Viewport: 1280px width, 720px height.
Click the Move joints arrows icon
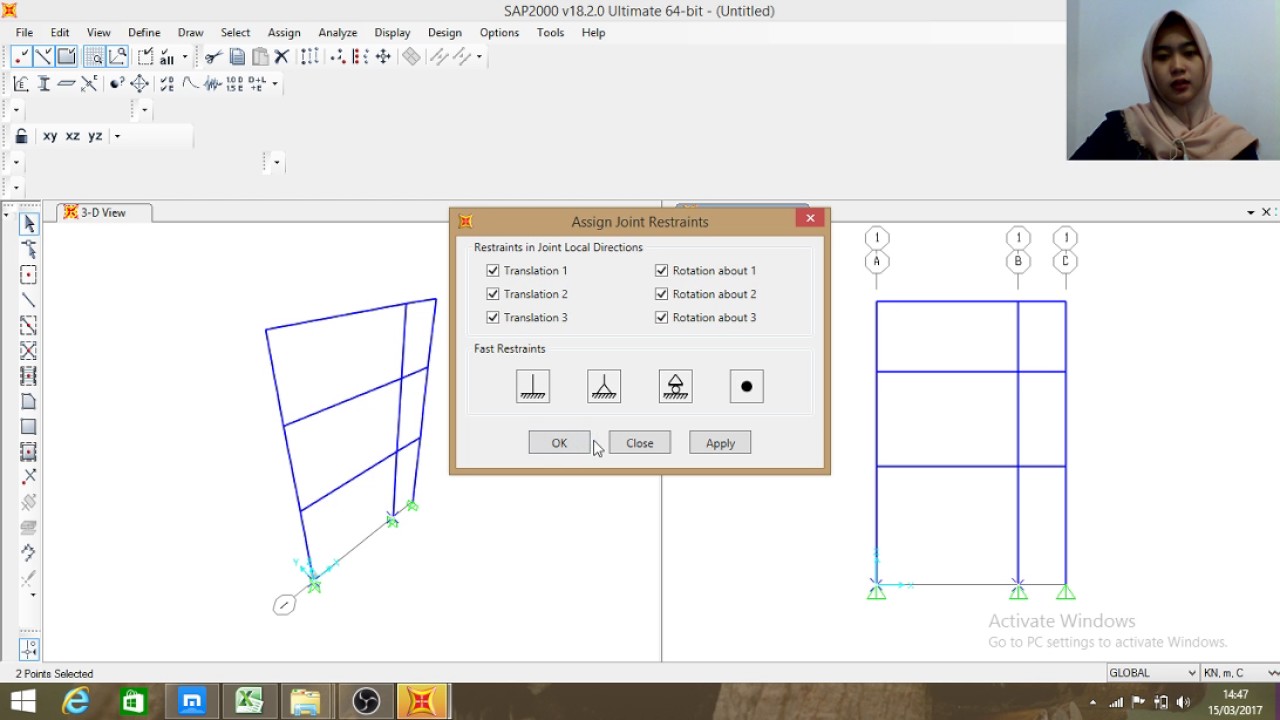coord(383,57)
